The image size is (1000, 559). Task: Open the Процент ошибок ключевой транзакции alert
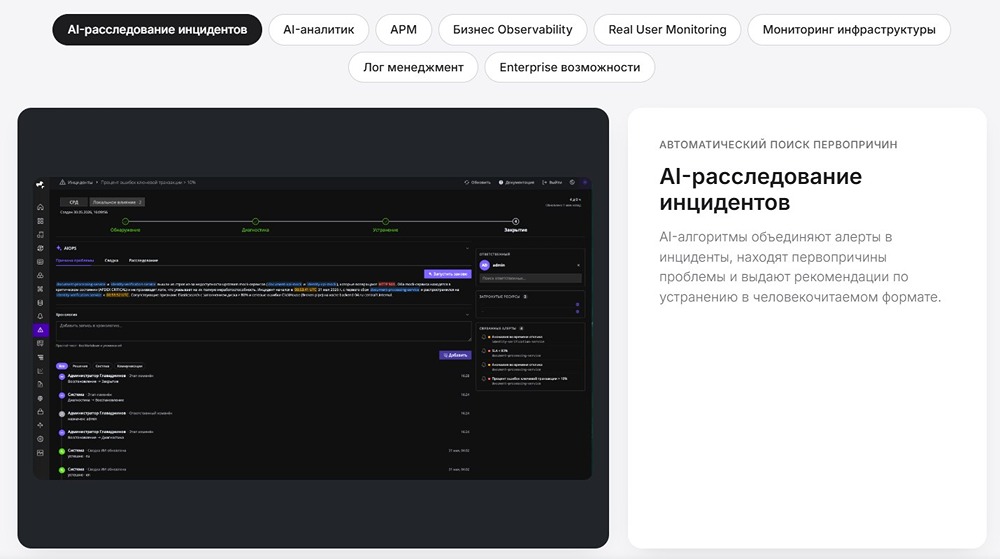(x=529, y=381)
